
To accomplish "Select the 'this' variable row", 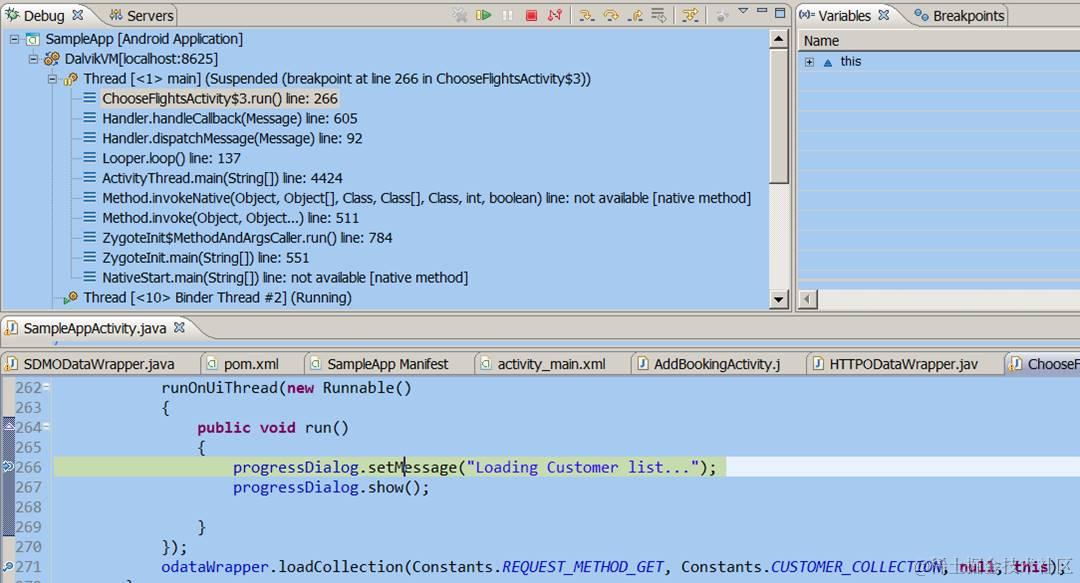I will click(939, 62).
